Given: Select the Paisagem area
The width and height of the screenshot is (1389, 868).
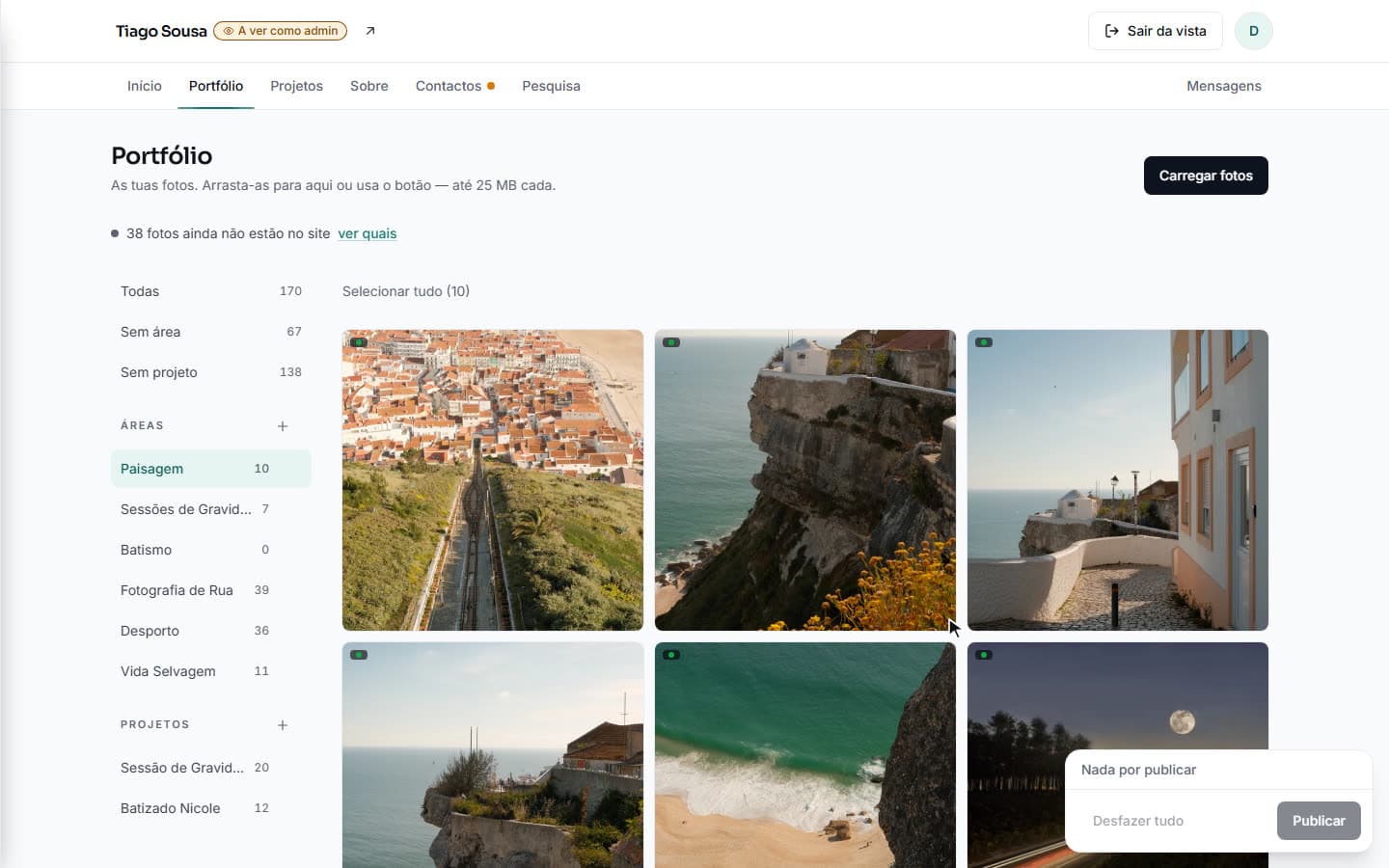Looking at the screenshot, I should click(x=211, y=469).
